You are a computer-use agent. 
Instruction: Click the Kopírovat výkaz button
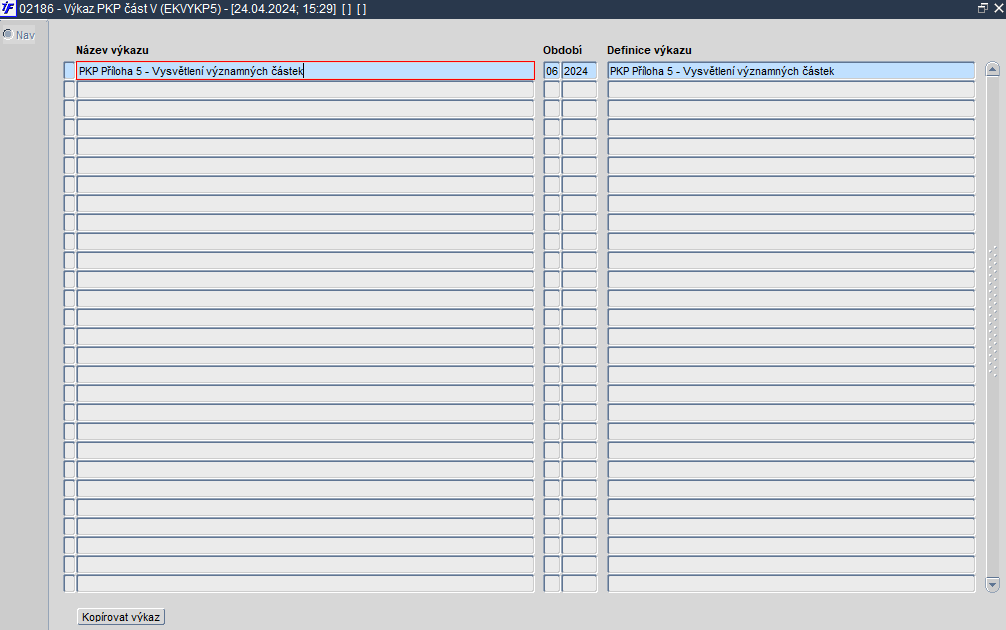[121, 617]
